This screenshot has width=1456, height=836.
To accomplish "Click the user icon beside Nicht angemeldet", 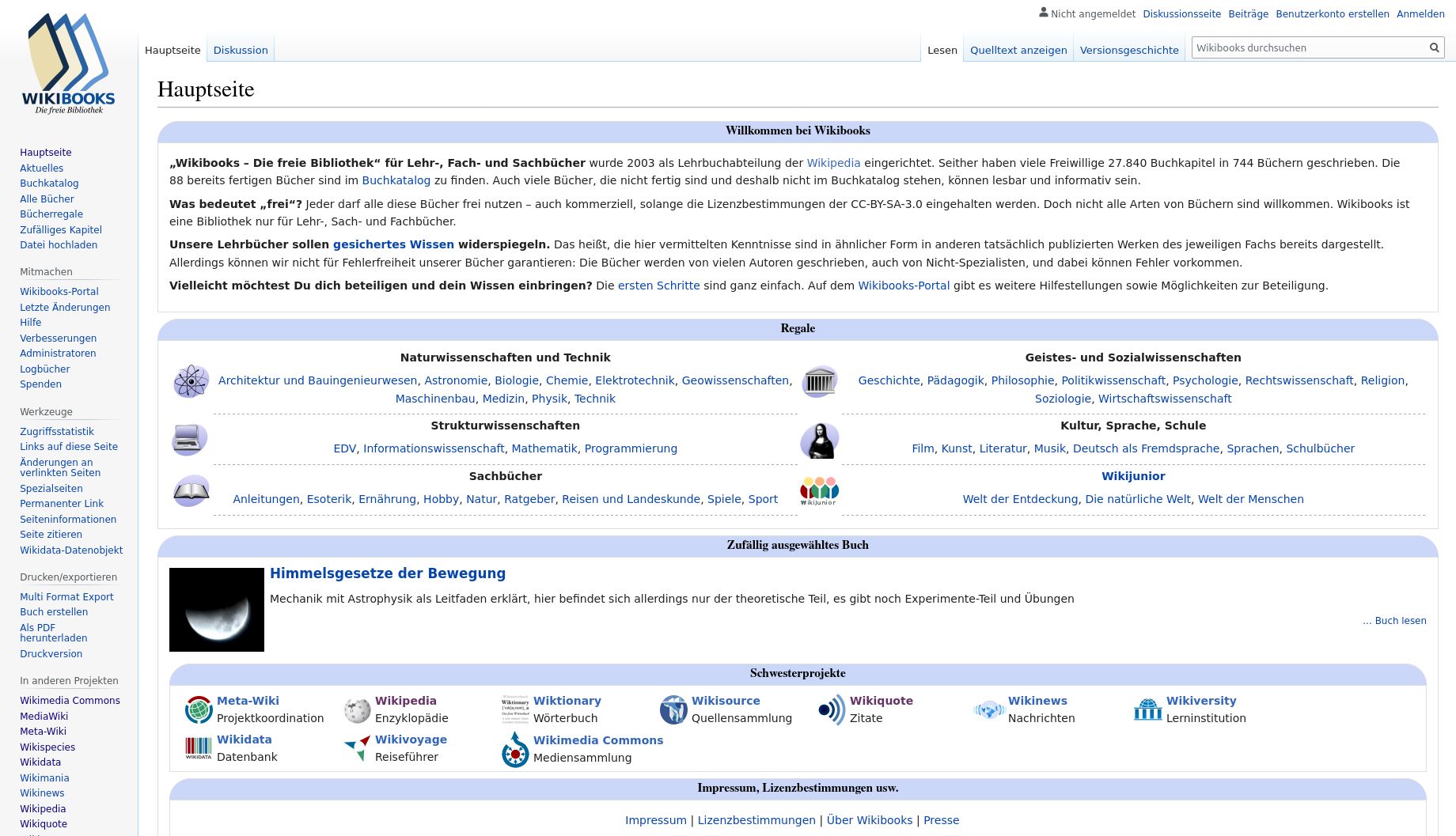I will (x=1044, y=13).
